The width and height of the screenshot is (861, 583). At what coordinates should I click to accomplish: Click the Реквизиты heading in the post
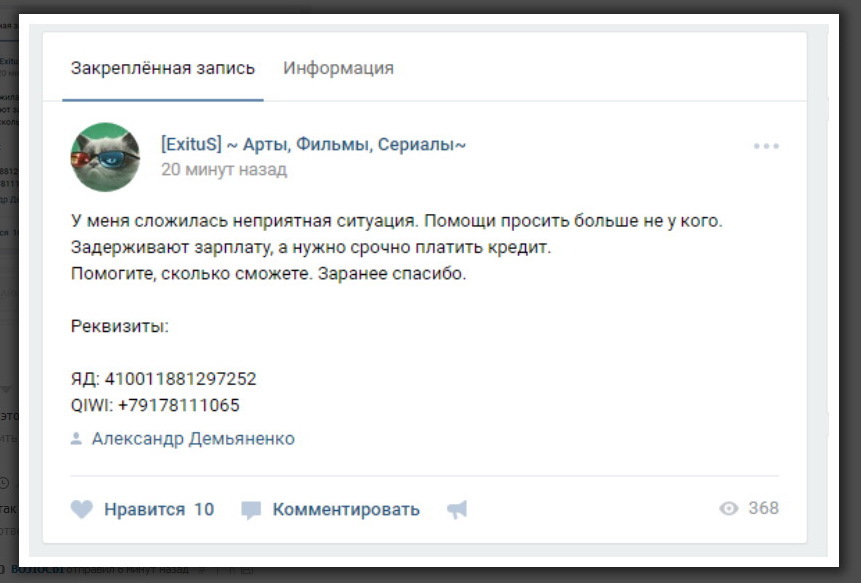coord(120,327)
